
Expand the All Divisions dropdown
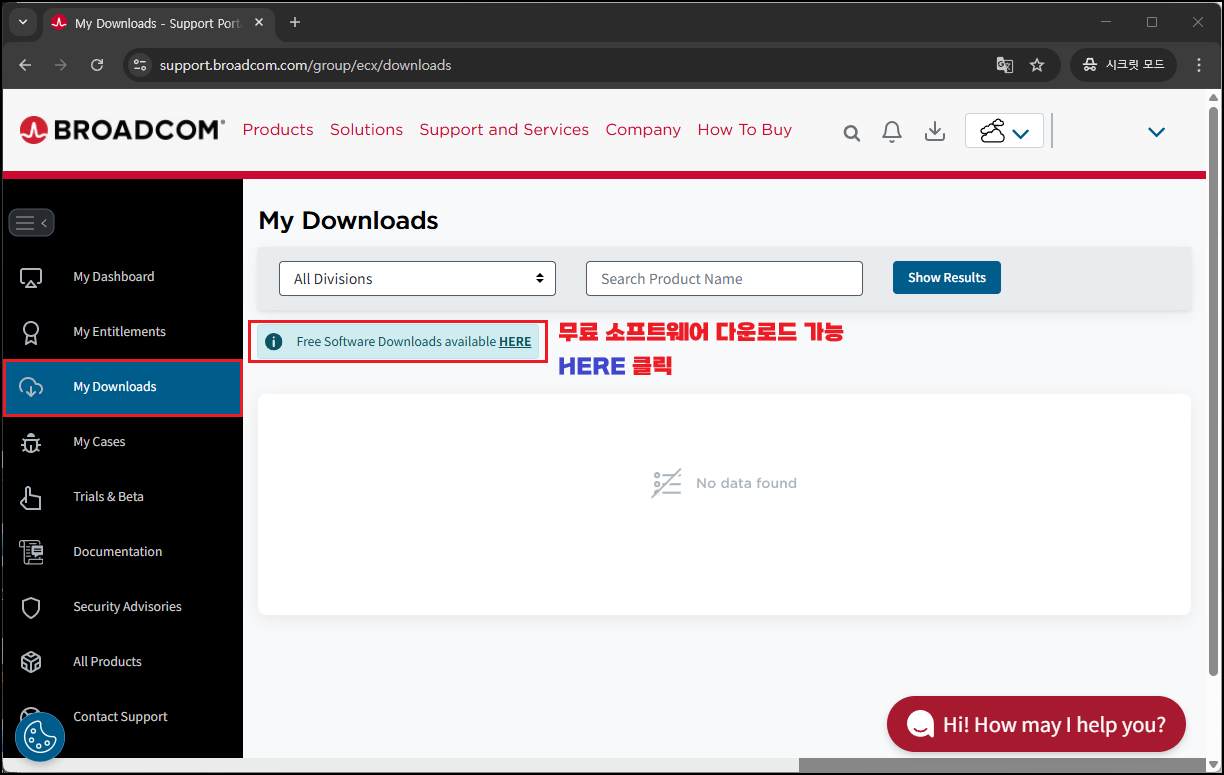pos(417,279)
